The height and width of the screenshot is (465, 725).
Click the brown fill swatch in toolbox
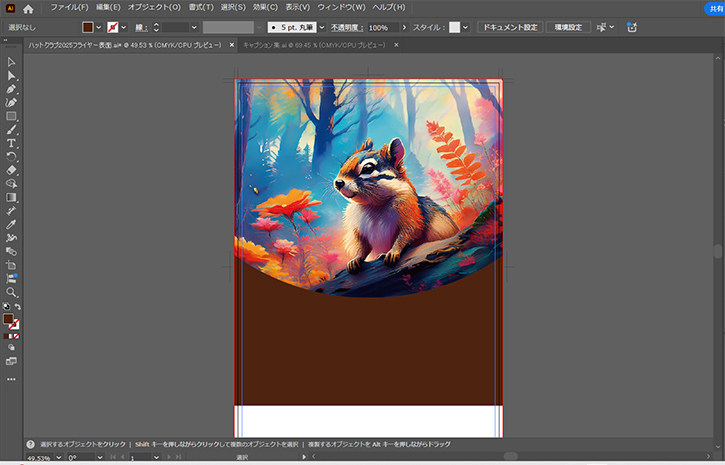coord(8,319)
